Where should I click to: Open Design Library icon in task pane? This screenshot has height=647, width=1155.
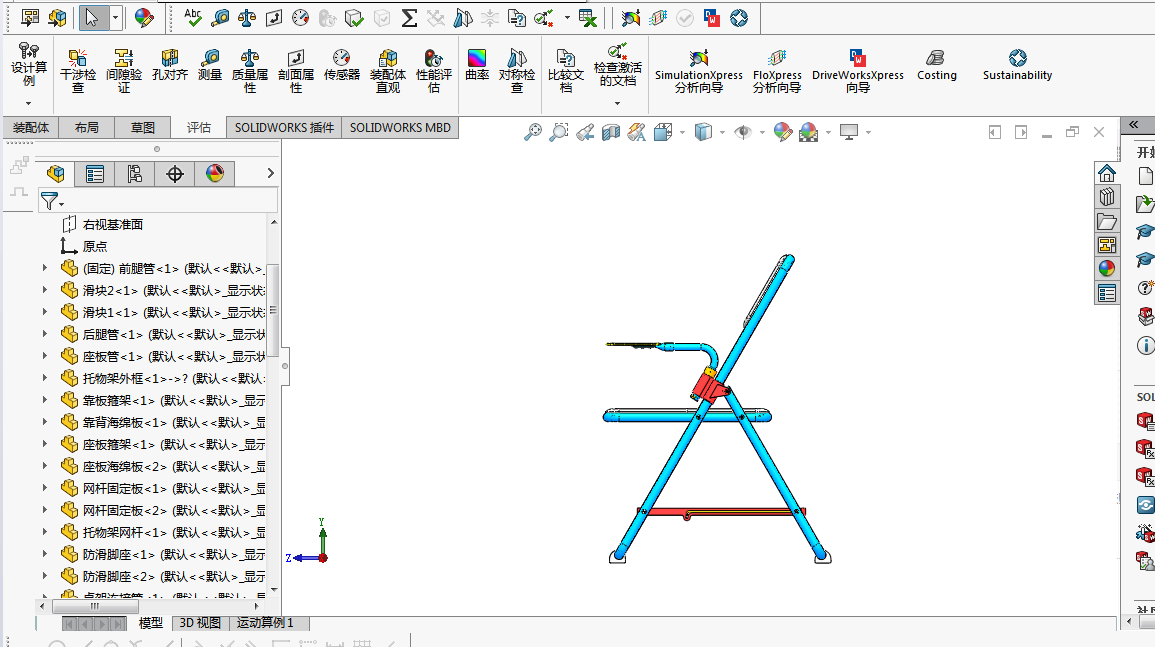pos(1106,197)
